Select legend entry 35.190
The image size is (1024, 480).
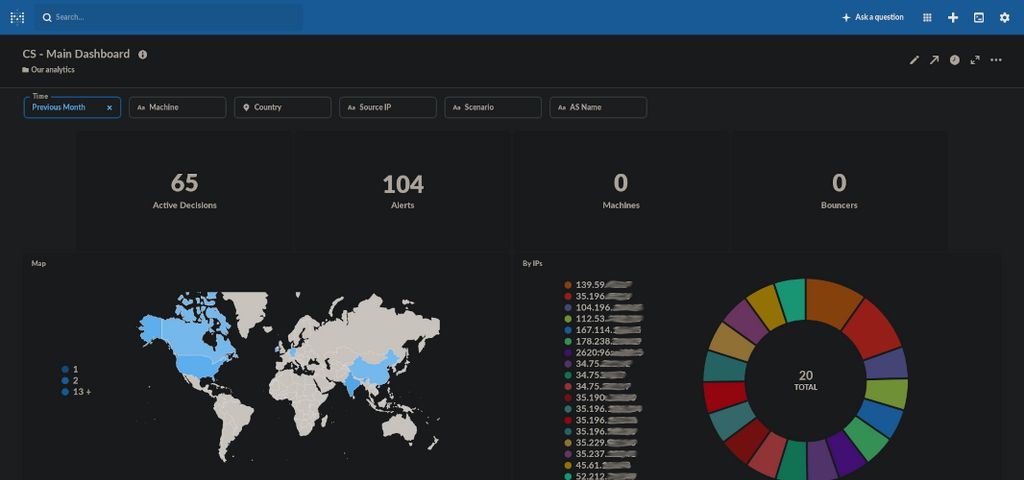[x=600, y=398]
